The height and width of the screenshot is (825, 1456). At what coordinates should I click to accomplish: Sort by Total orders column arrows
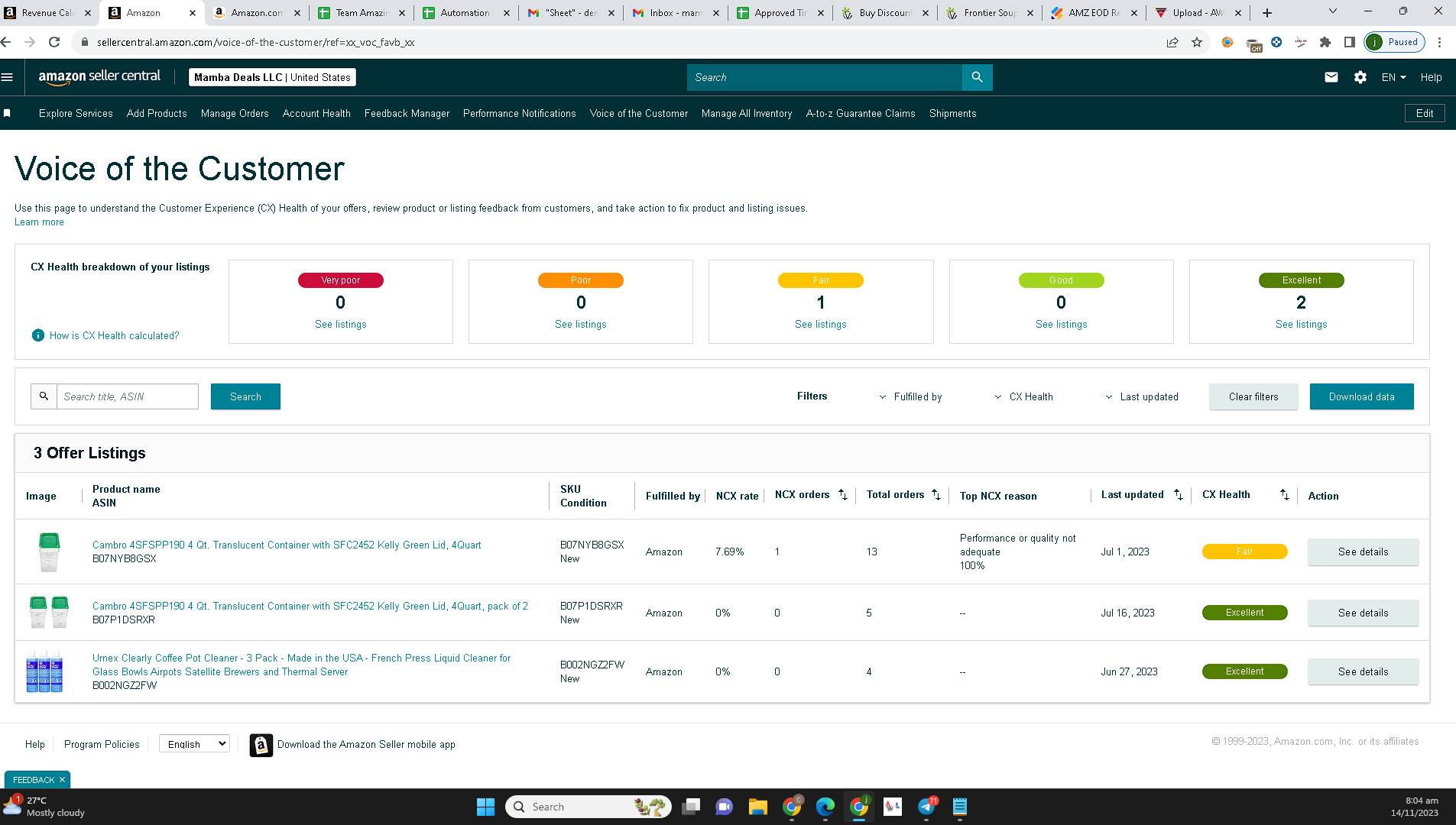point(936,495)
